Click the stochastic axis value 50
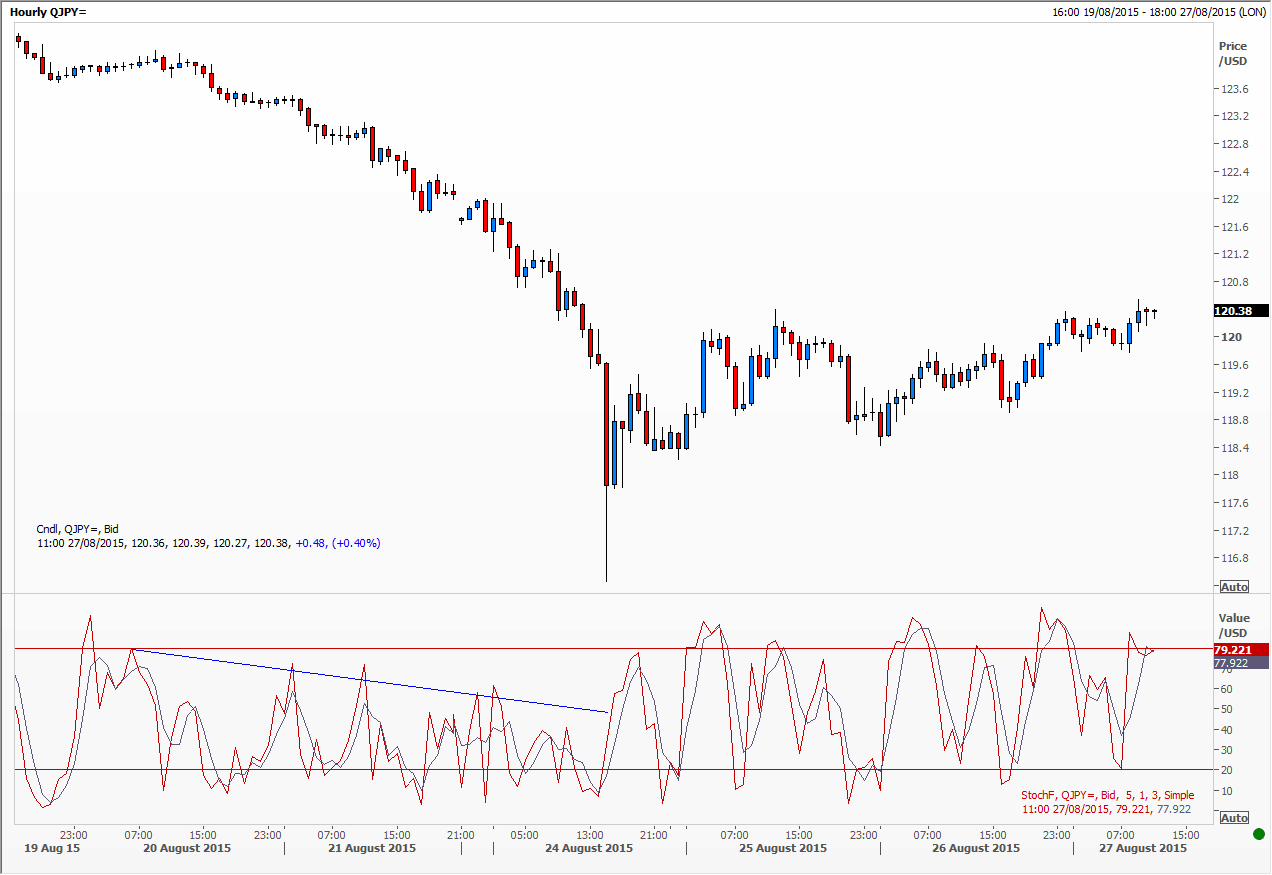The image size is (1272, 875). (1225, 710)
